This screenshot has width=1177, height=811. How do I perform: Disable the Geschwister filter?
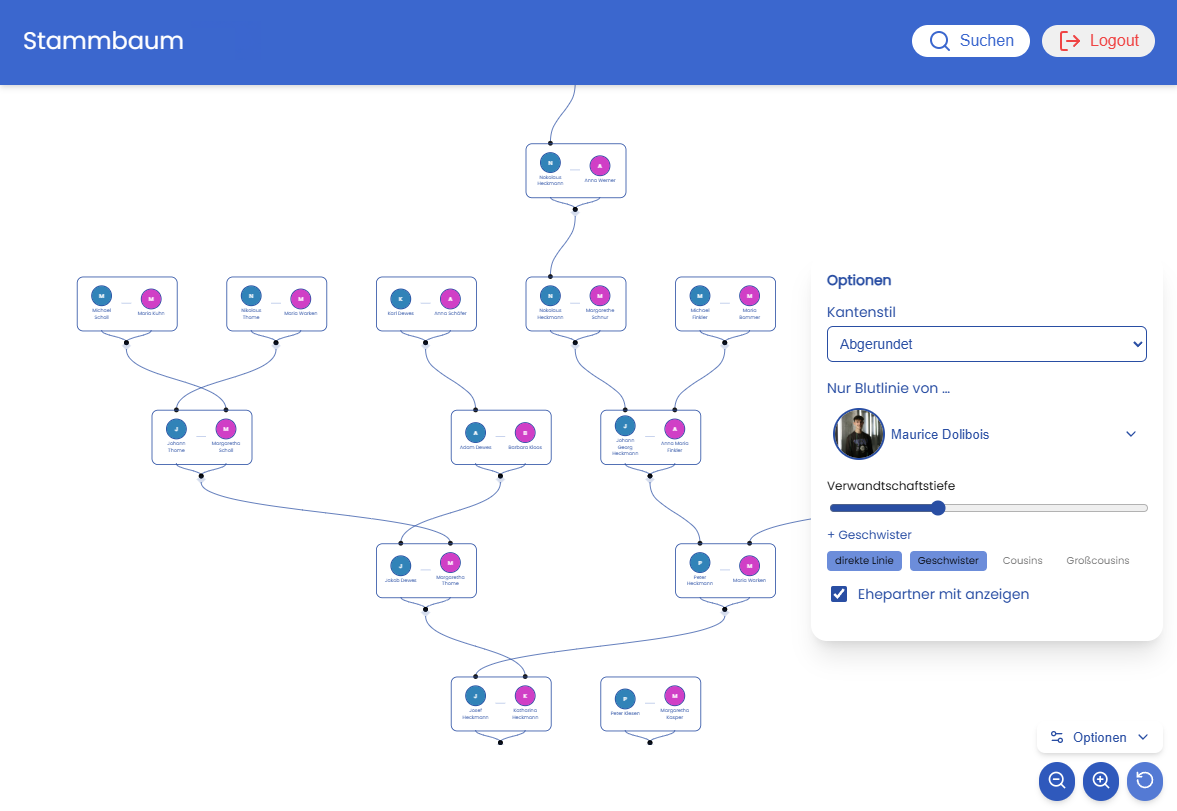coord(948,561)
